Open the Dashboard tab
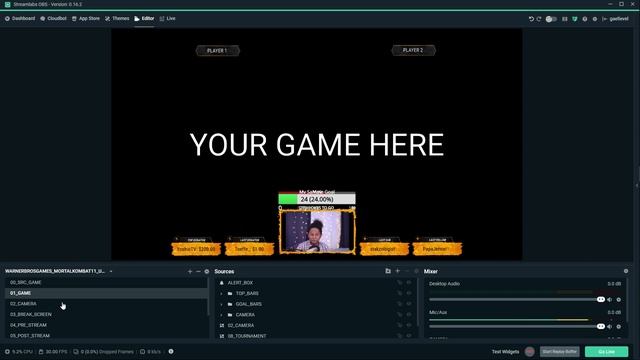640x360 pixels. pyautogui.click(x=20, y=18)
